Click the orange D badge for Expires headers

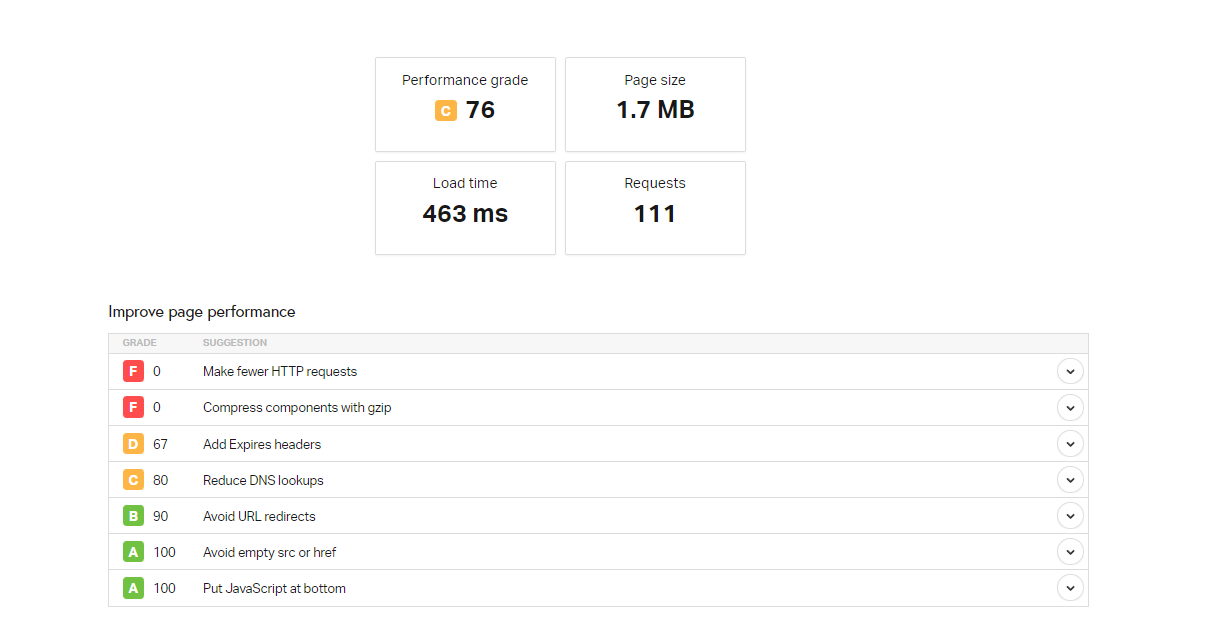pos(133,444)
